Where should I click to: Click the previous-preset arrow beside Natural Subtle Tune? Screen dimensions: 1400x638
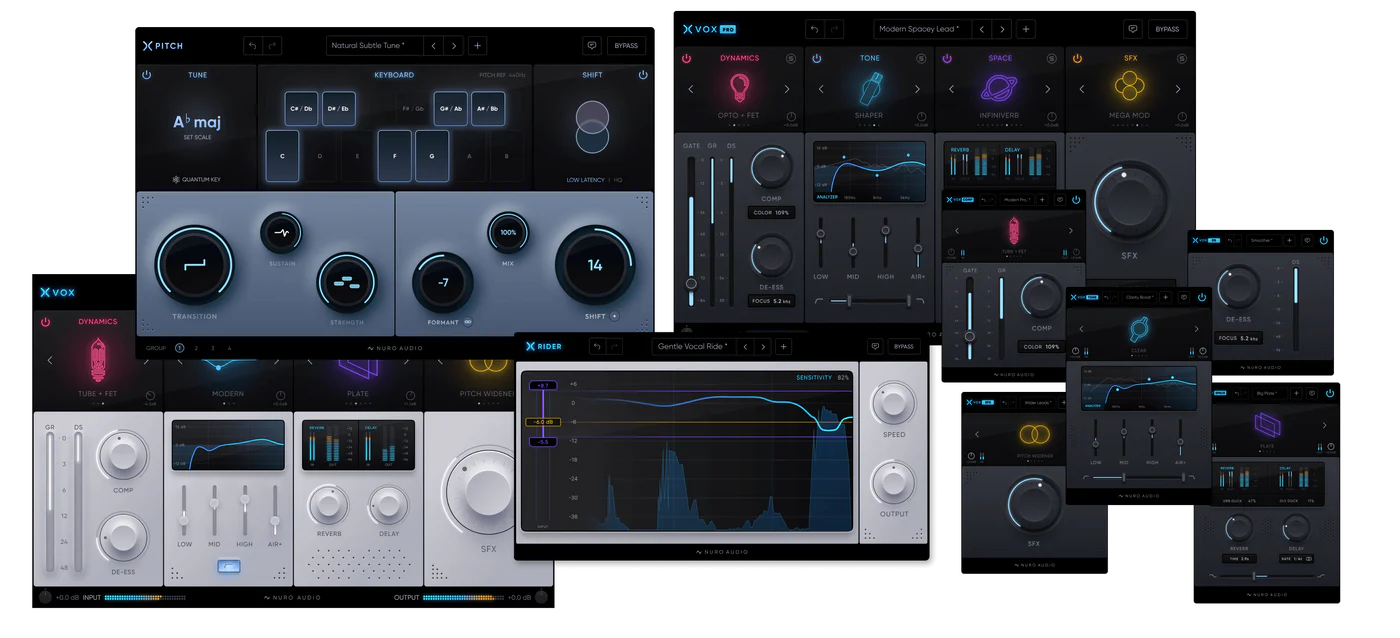tap(433, 45)
